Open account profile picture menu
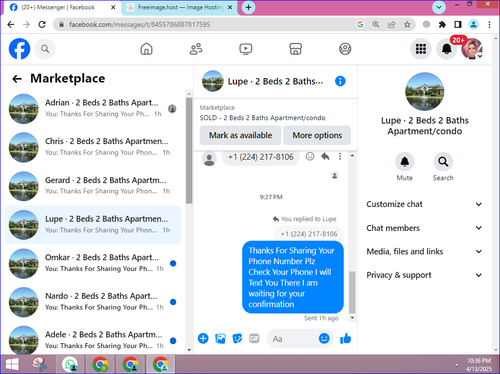500x374 pixels. point(472,49)
